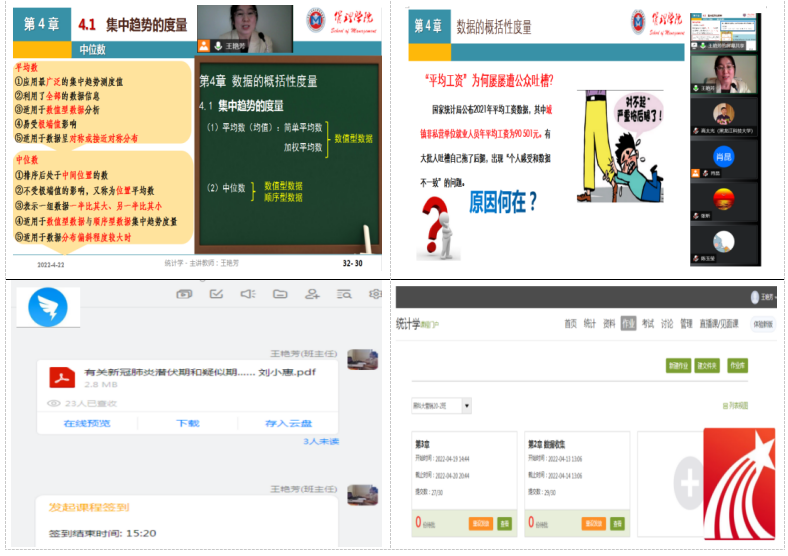Screen dimensions: 788x556
Task: Click the speaker announcement icon in chat toolbar
Action: (x=247, y=294)
